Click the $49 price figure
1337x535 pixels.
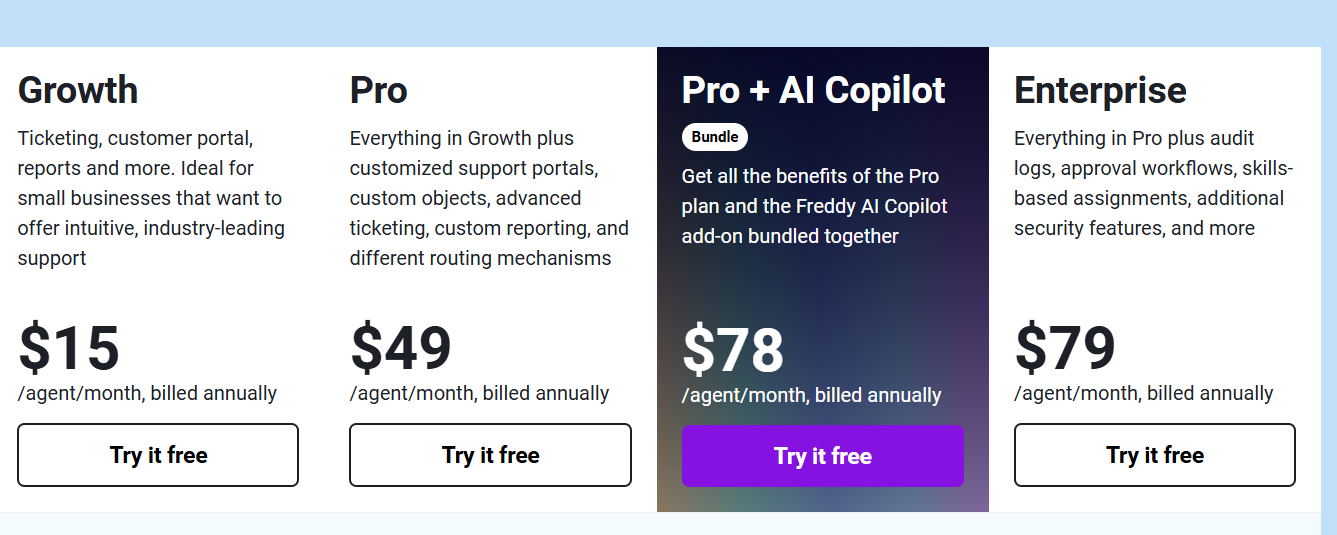point(401,348)
